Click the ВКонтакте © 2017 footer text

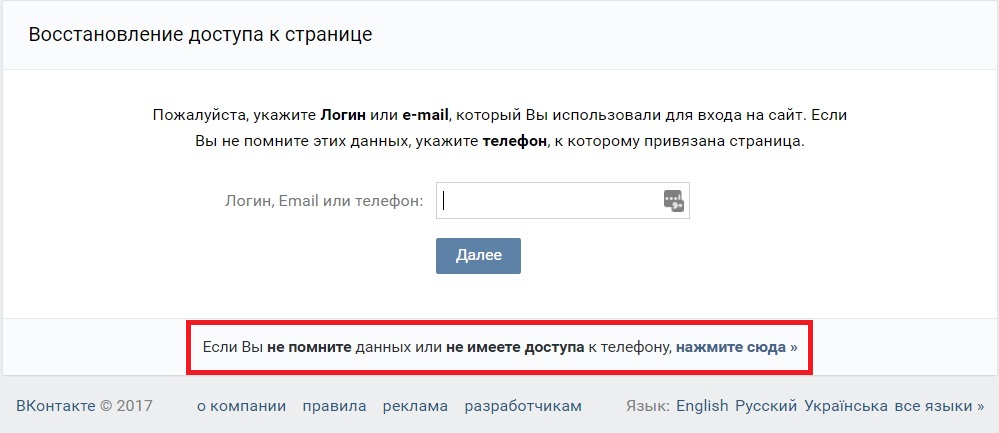[84, 406]
